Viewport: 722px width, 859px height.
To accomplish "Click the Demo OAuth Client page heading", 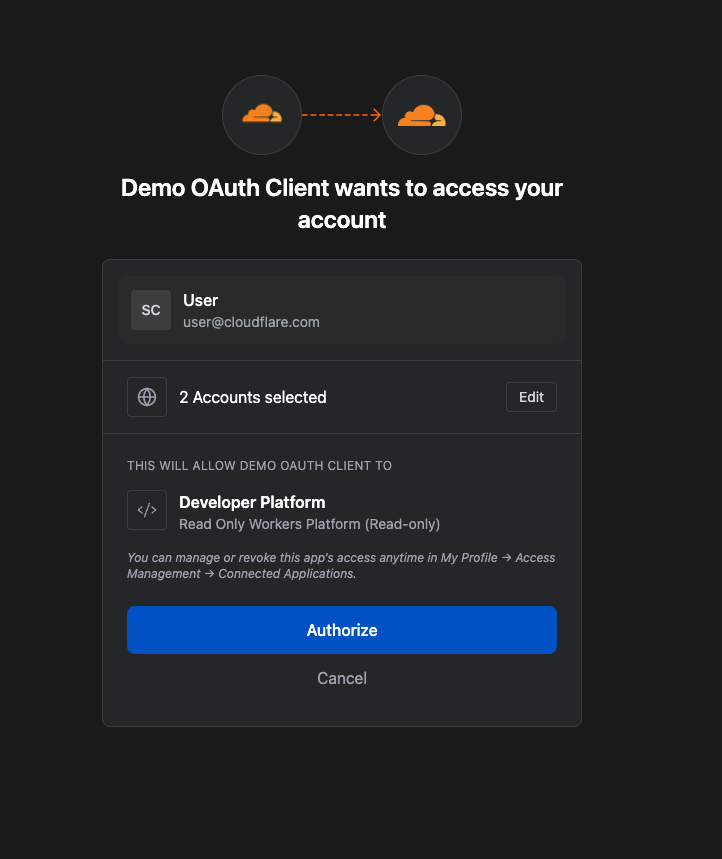I will click(x=342, y=204).
